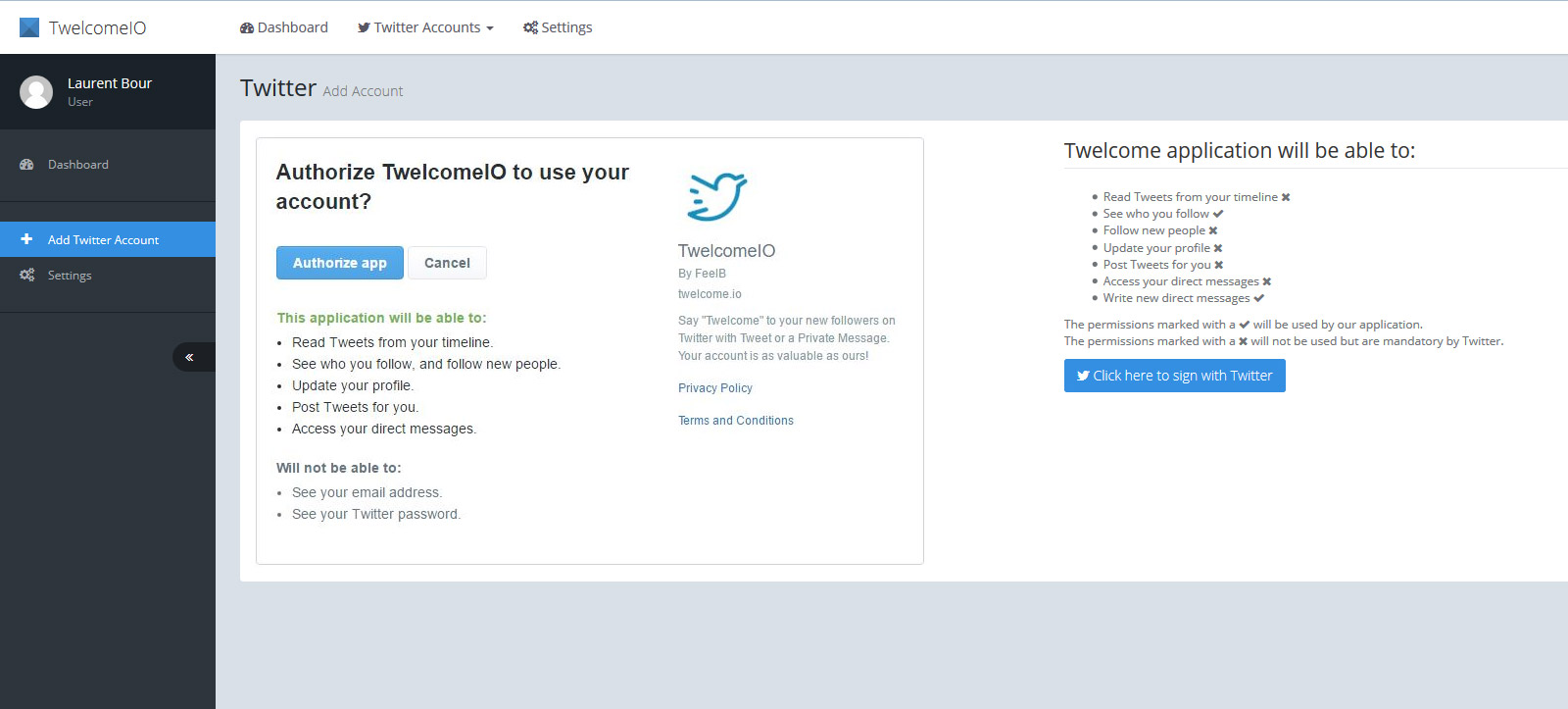This screenshot has width=1568, height=709.
Task: Click 'Post Tweets for you.' in authorize list
Action: [x=355, y=407]
